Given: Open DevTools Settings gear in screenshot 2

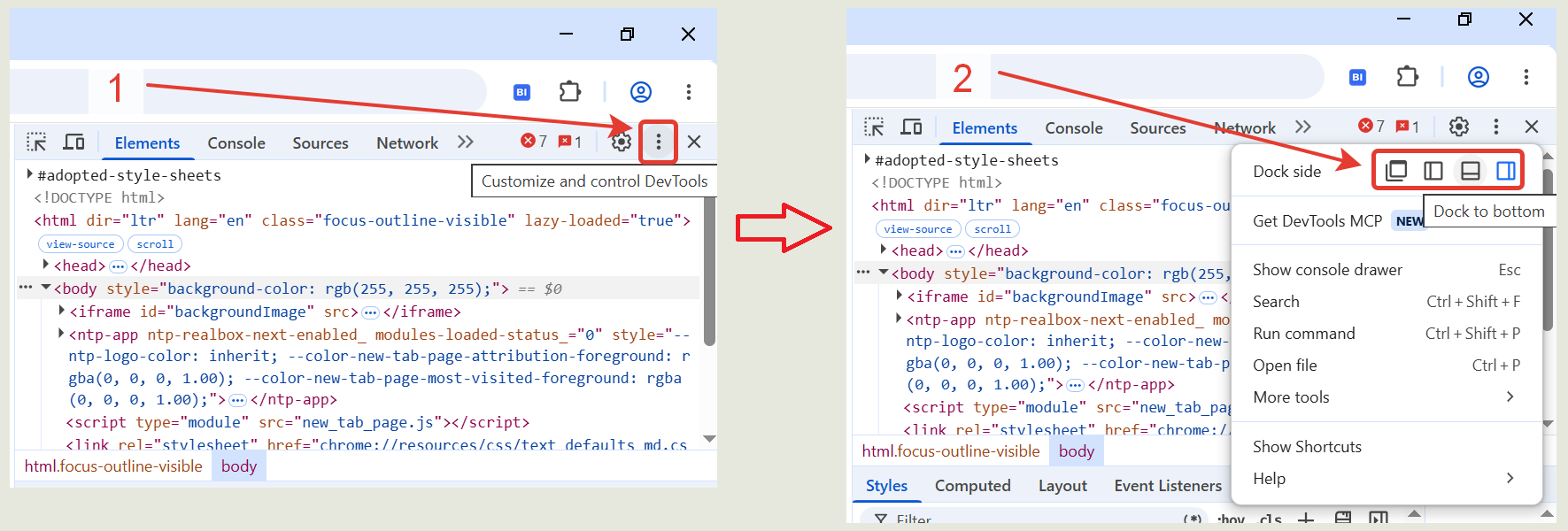Looking at the screenshot, I should [x=1459, y=127].
